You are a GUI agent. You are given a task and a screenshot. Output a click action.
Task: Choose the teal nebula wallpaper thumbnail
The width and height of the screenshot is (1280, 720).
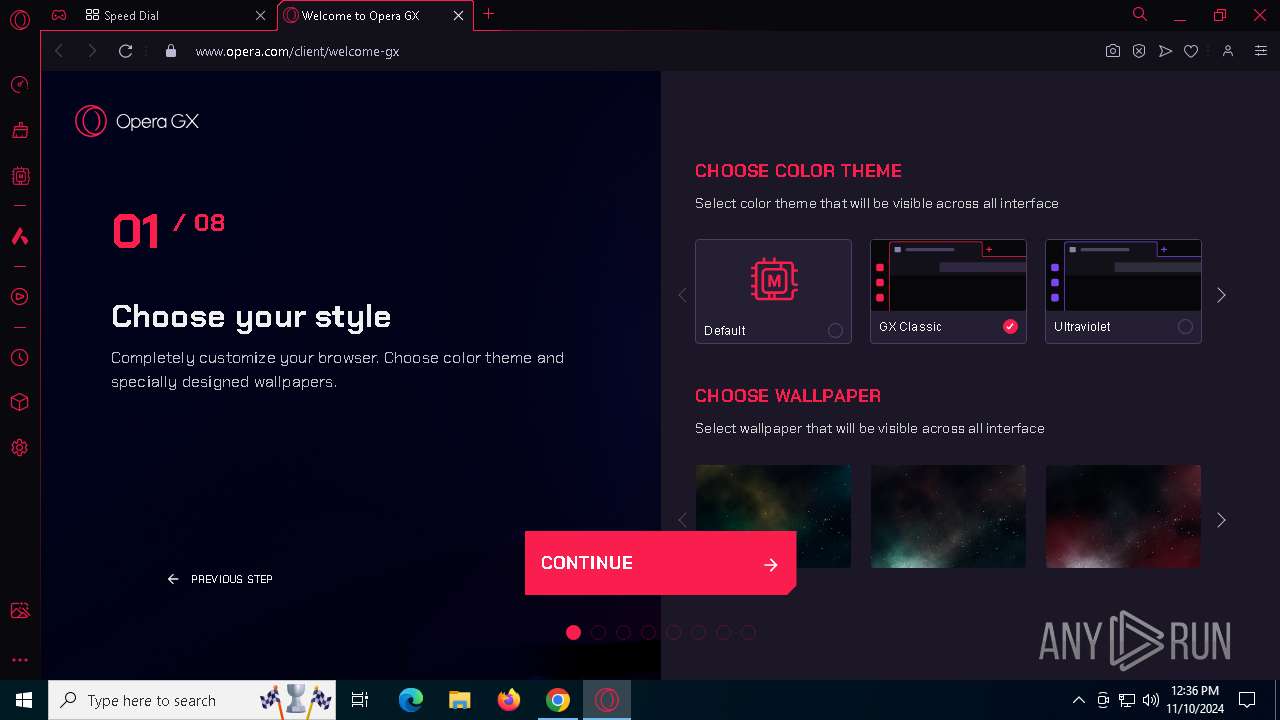(948, 516)
